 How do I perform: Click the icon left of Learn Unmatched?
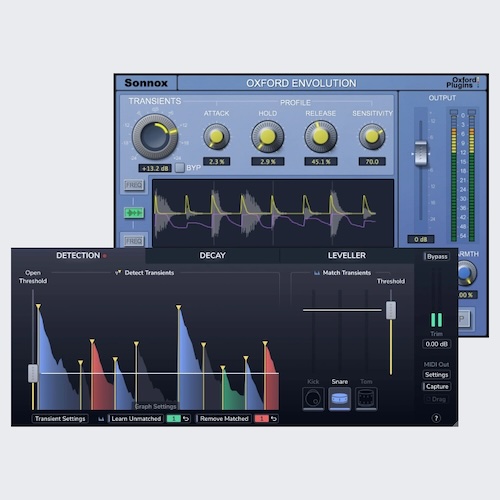(101, 419)
